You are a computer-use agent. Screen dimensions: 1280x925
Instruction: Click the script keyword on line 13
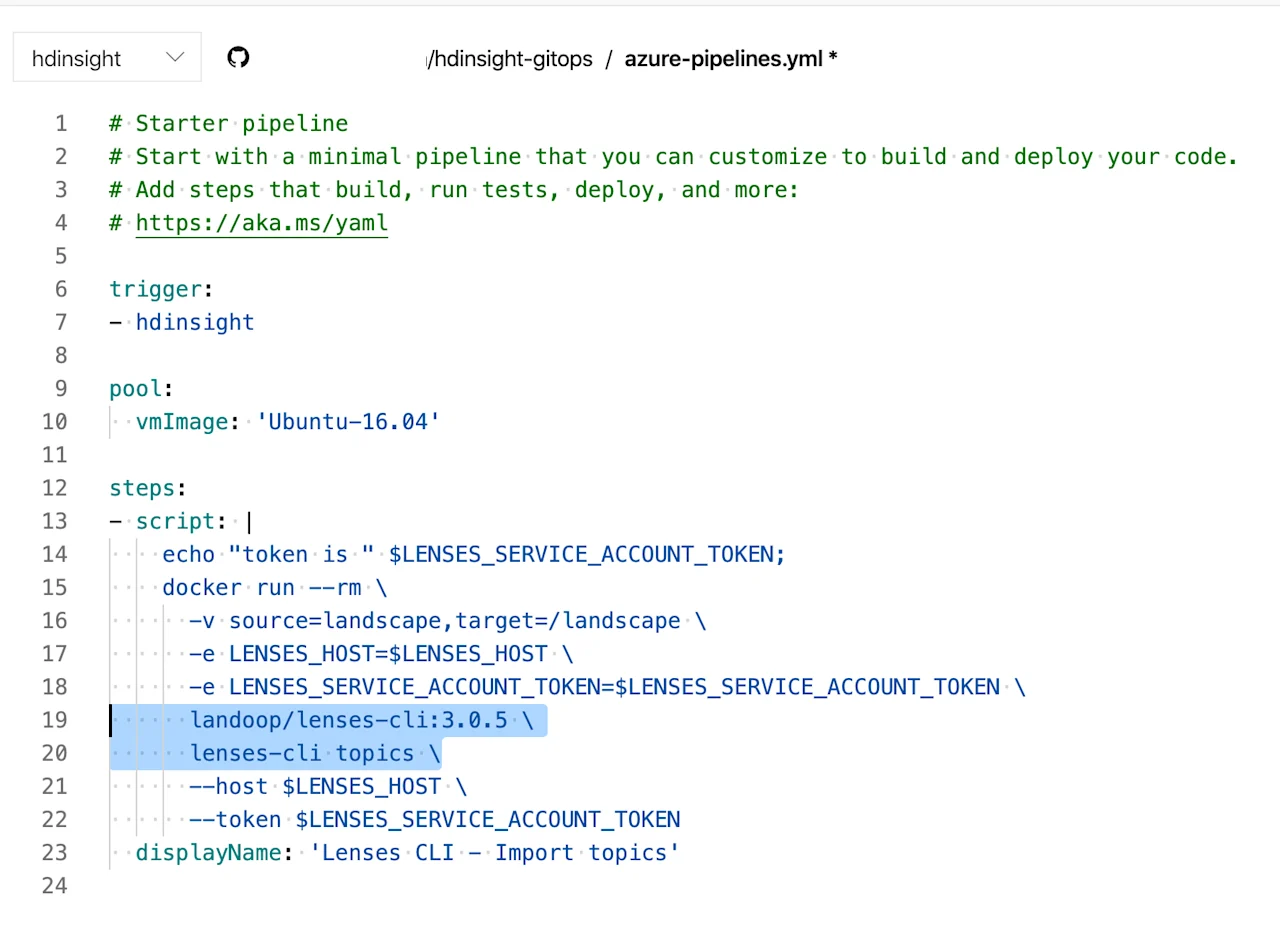[175, 521]
